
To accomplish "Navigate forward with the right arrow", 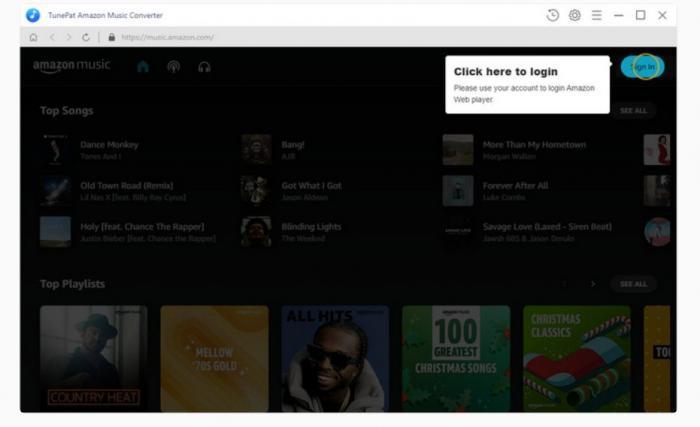I will (x=68, y=37).
